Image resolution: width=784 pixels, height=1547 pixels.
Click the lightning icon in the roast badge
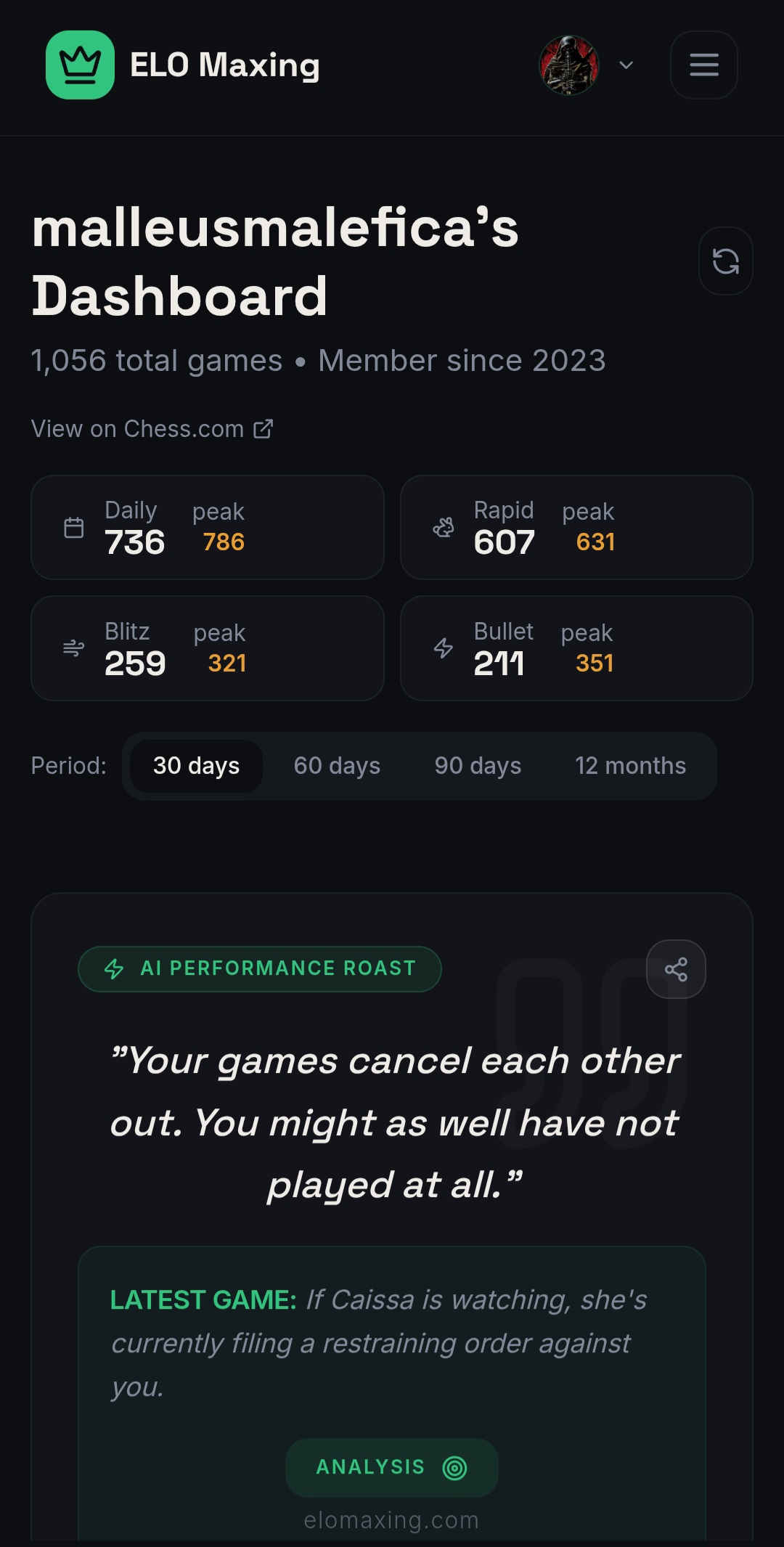(x=114, y=968)
